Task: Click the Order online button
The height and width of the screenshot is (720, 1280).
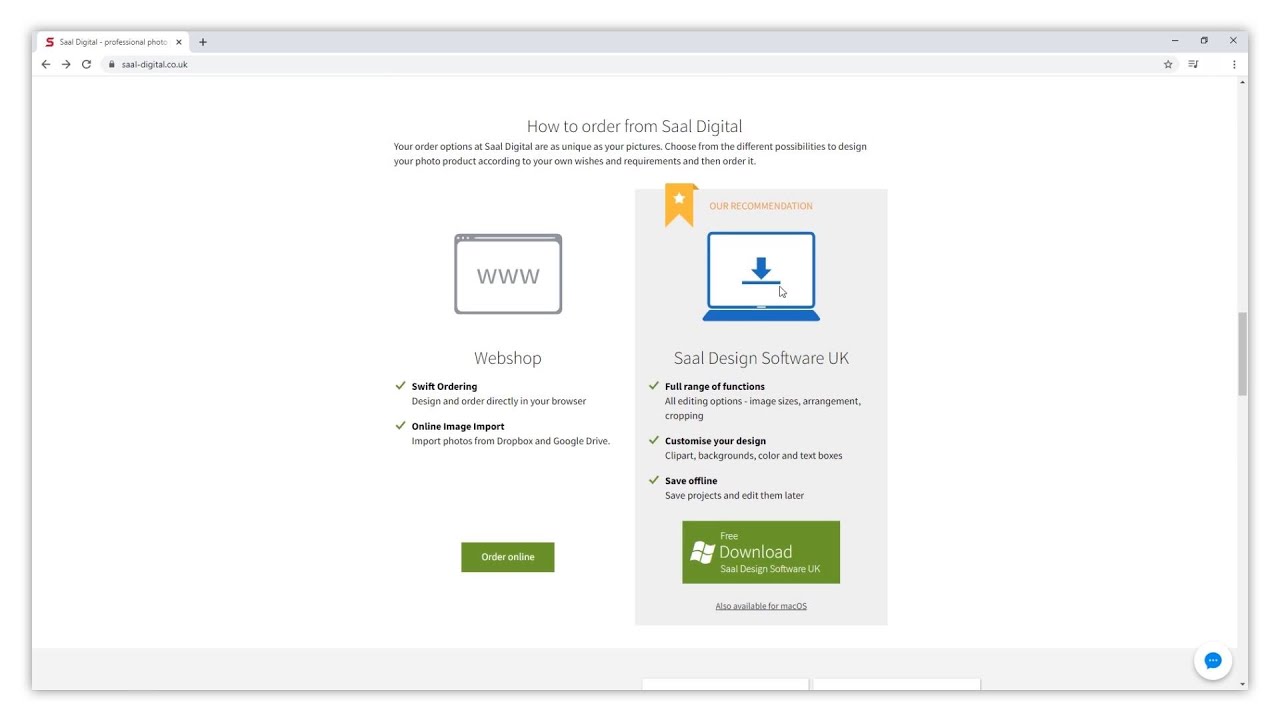Action: 508,557
